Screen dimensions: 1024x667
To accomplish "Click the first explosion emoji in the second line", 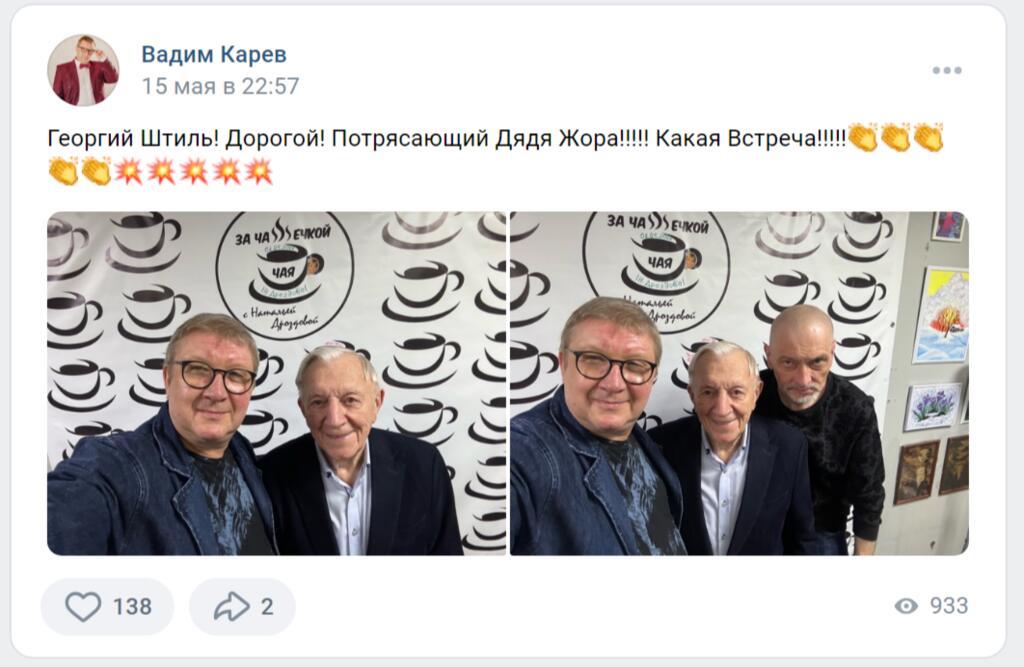I will click(129, 172).
